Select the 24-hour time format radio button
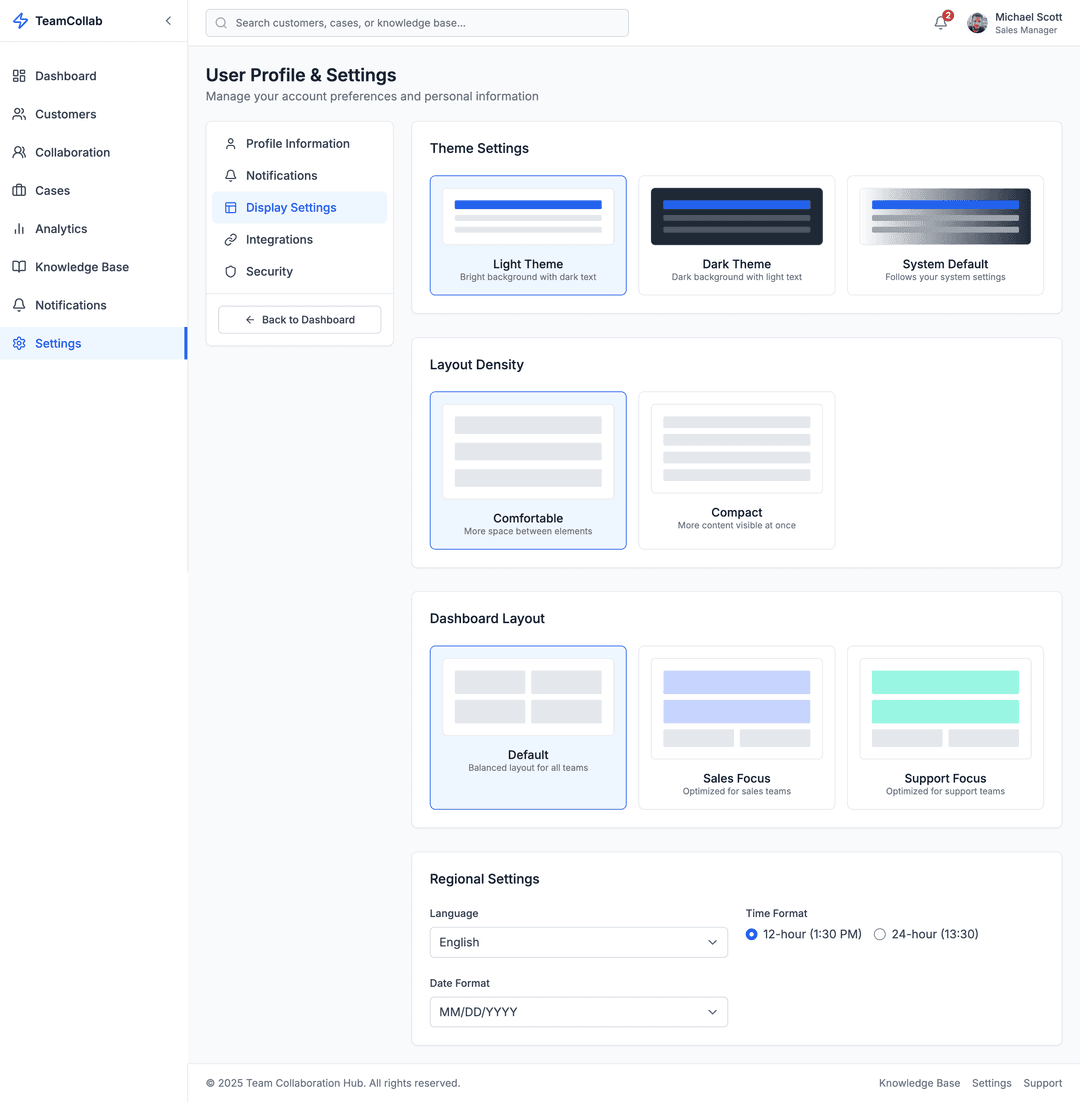Screen dimensions: 1080x1103 [880, 934]
